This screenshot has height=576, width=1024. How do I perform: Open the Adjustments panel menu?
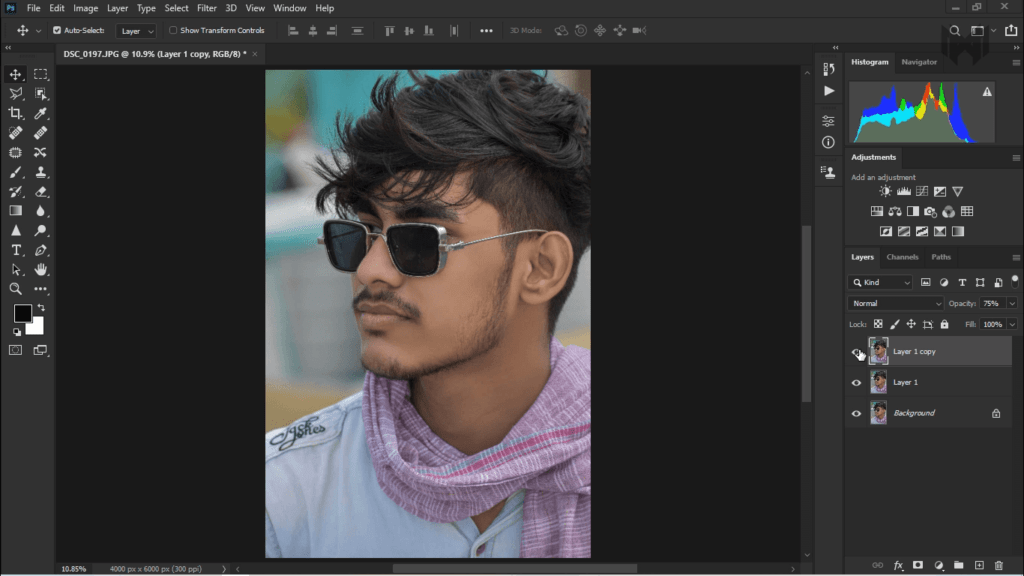click(1016, 157)
